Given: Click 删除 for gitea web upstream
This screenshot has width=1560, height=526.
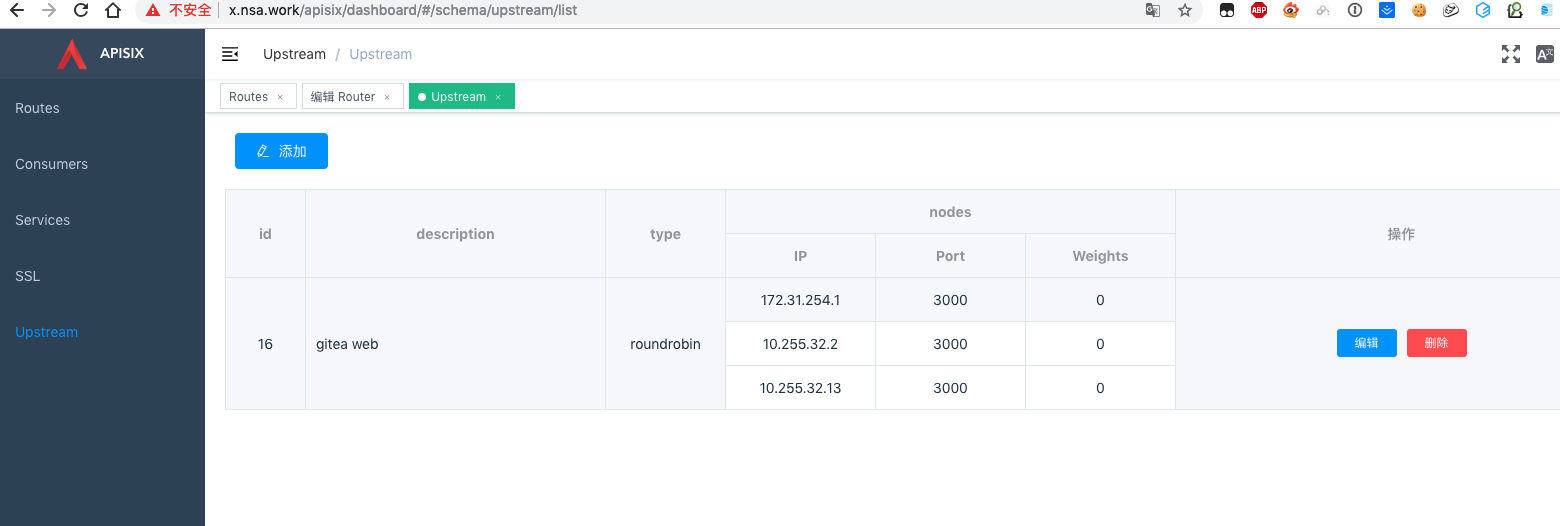Looking at the screenshot, I should coord(1436,343).
